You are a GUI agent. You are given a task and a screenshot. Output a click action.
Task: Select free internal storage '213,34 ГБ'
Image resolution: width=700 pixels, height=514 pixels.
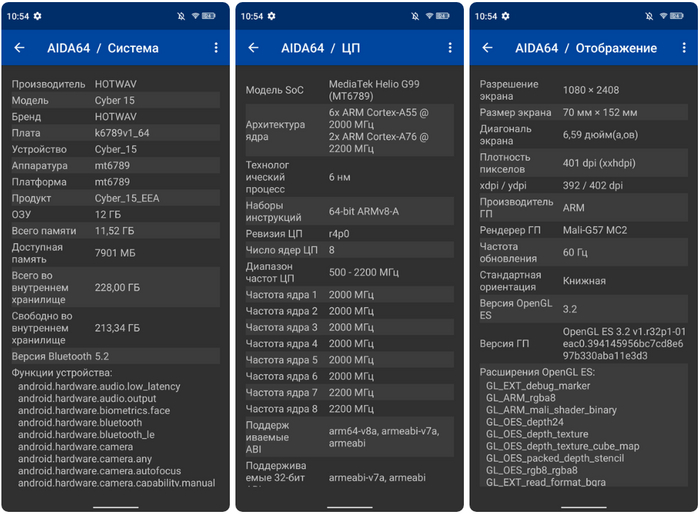117,328
